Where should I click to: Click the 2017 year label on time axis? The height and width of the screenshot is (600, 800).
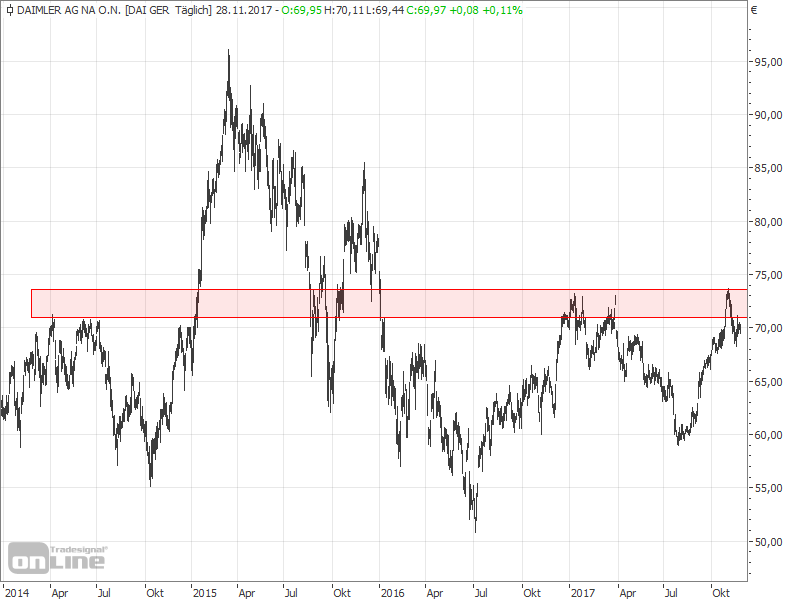[580, 592]
